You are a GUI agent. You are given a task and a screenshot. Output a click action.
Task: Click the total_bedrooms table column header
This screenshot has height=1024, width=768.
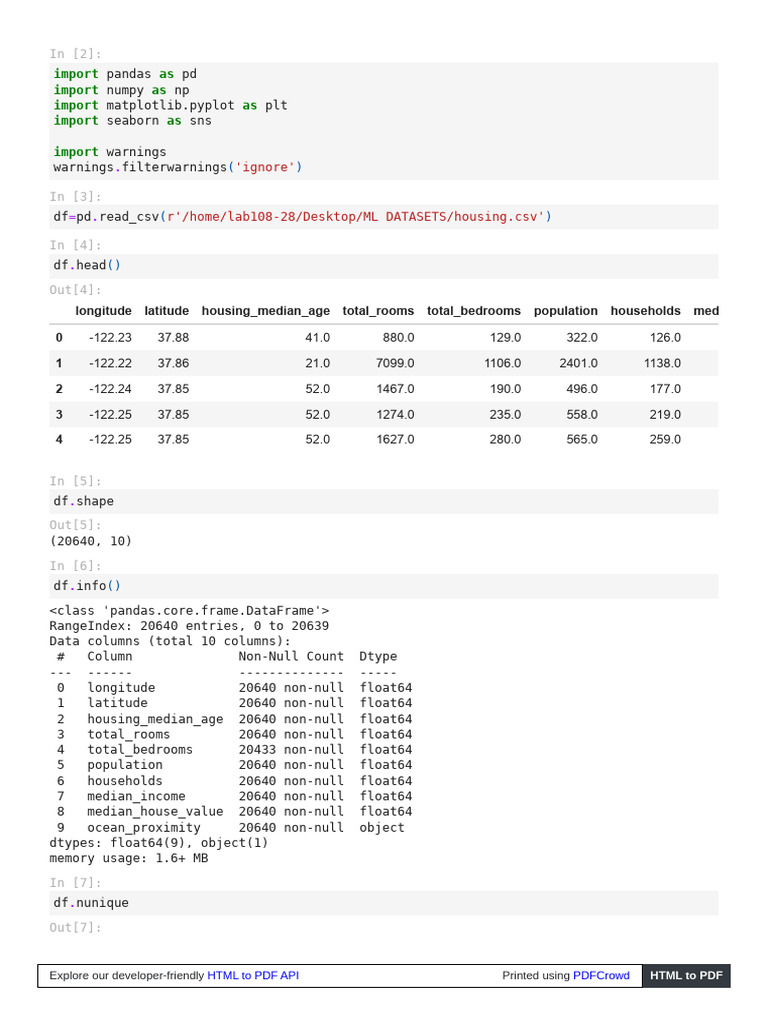pyautogui.click(x=474, y=311)
